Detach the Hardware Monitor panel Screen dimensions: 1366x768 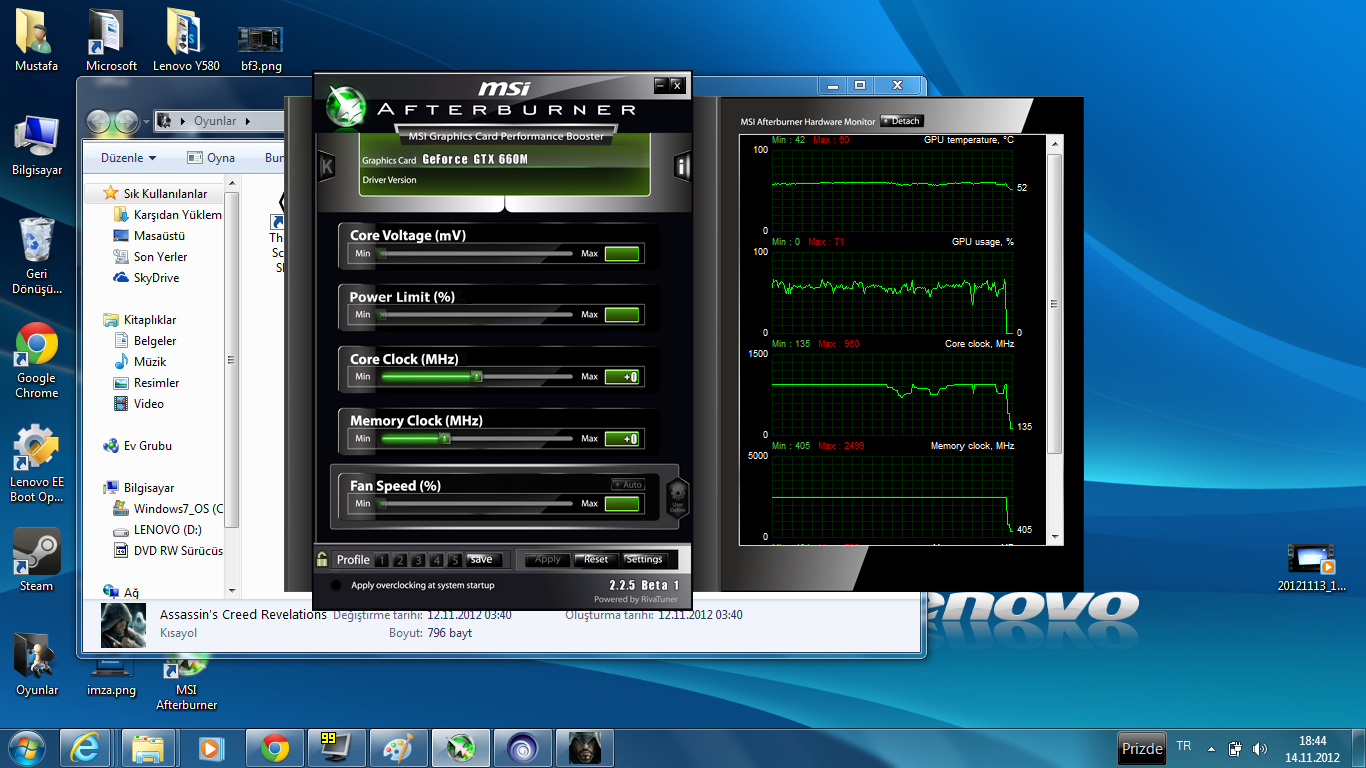click(x=900, y=121)
